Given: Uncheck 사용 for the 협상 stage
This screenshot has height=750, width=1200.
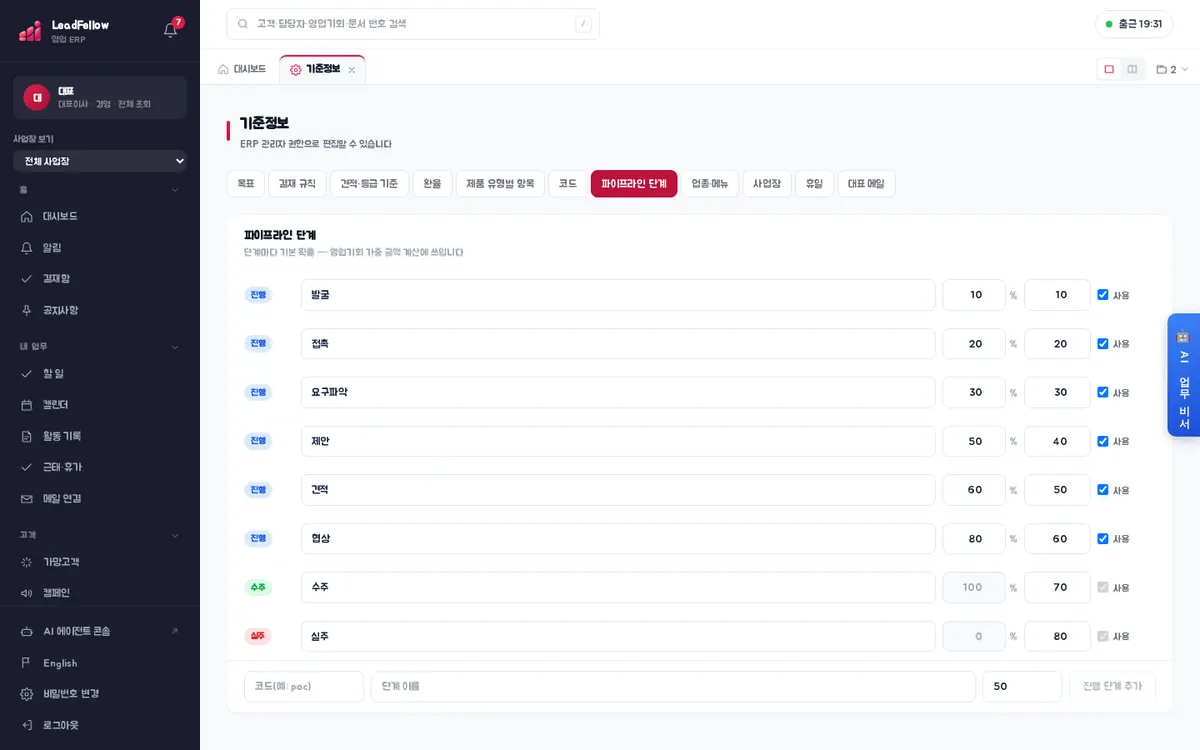Looking at the screenshot, I should pyautogui.click(x=1103, y=538).
